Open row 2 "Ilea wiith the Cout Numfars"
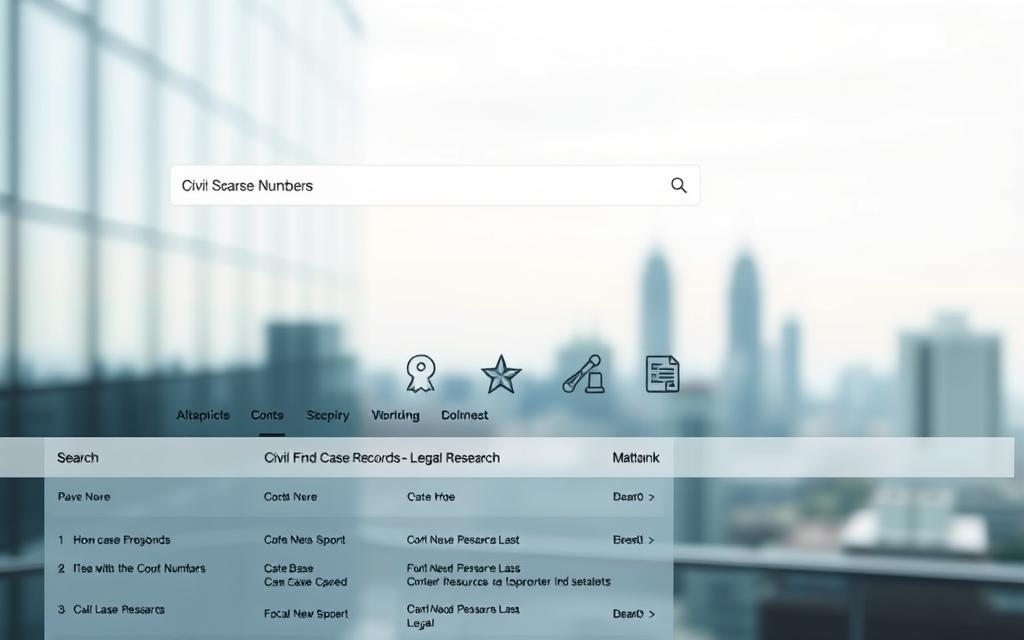This screenshot has height=640, width=1024. [x=139, y=568]
